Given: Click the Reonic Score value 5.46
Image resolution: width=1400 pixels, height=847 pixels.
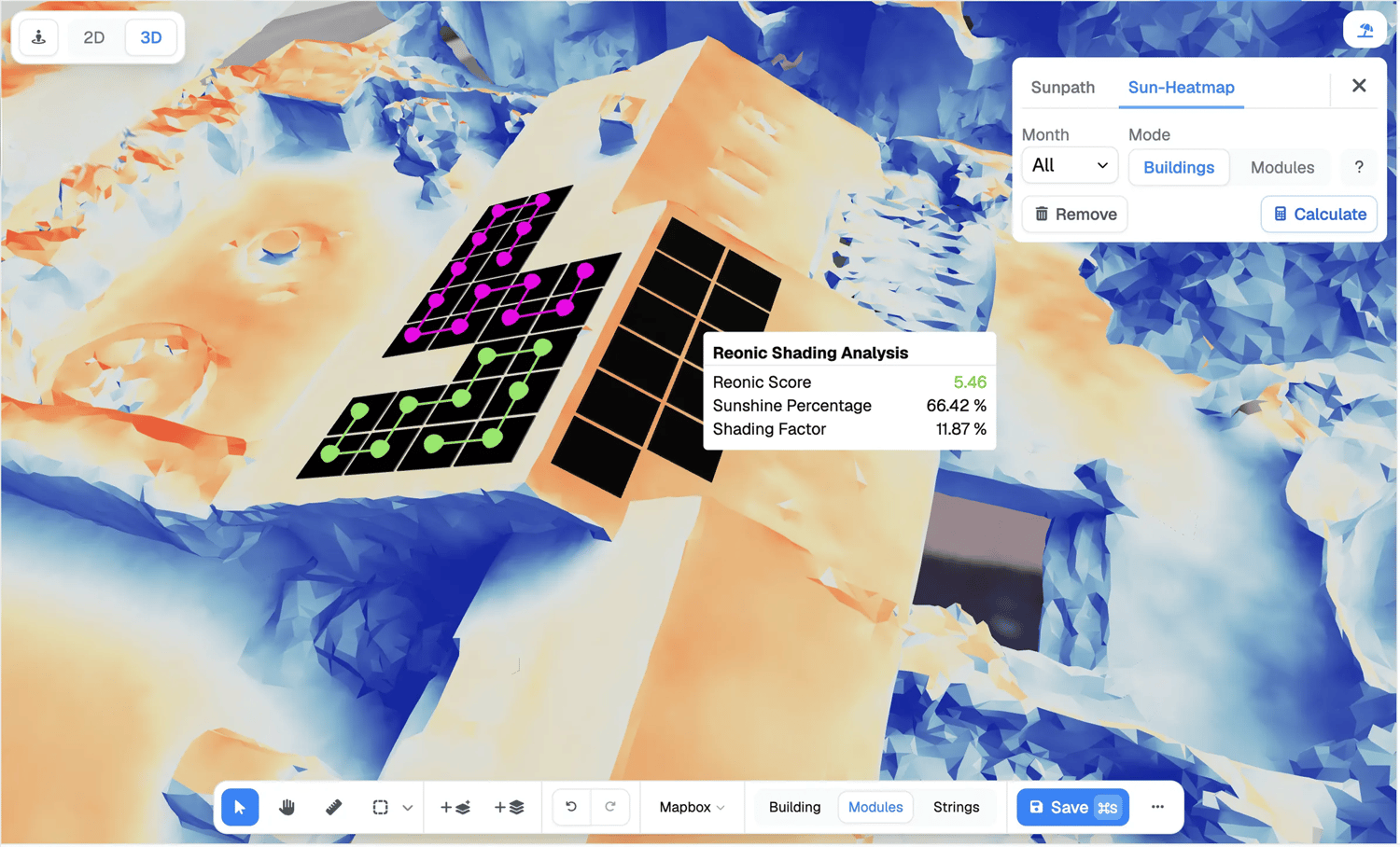Looking at the screenshot, I should point(970,382).
